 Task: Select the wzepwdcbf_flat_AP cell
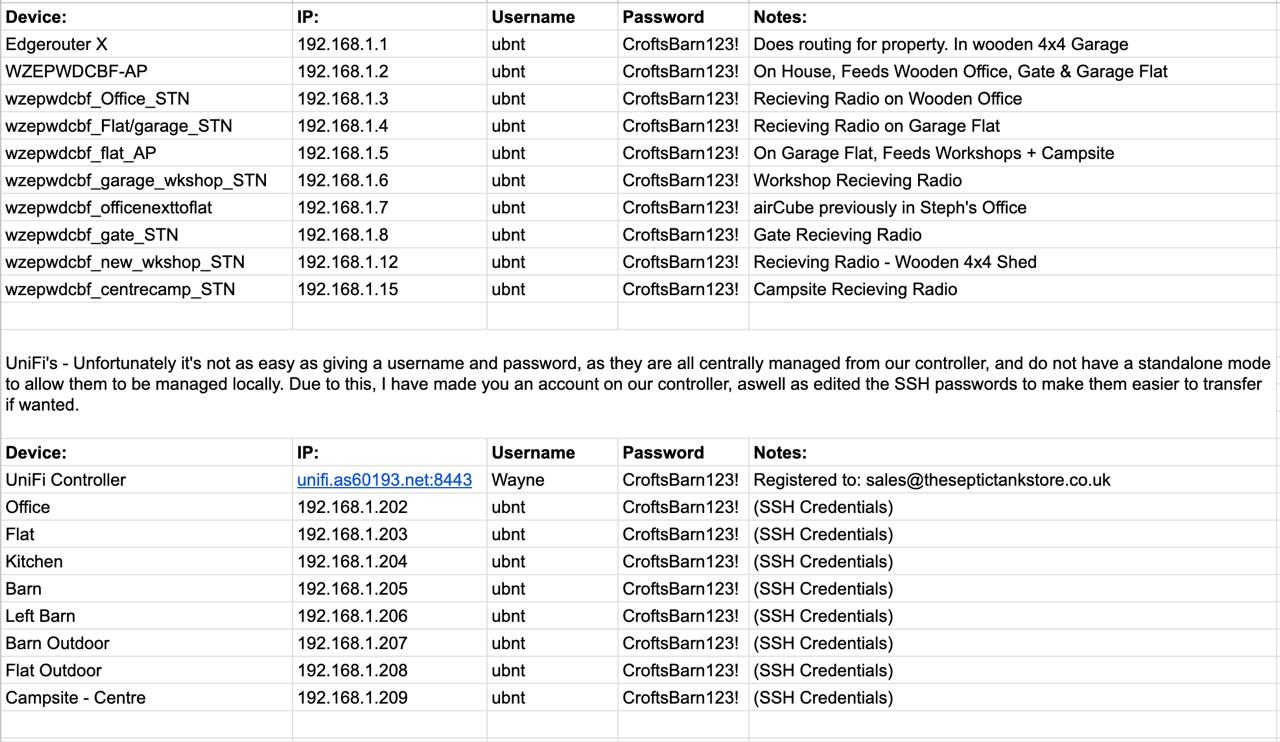(x=81, y=153)
